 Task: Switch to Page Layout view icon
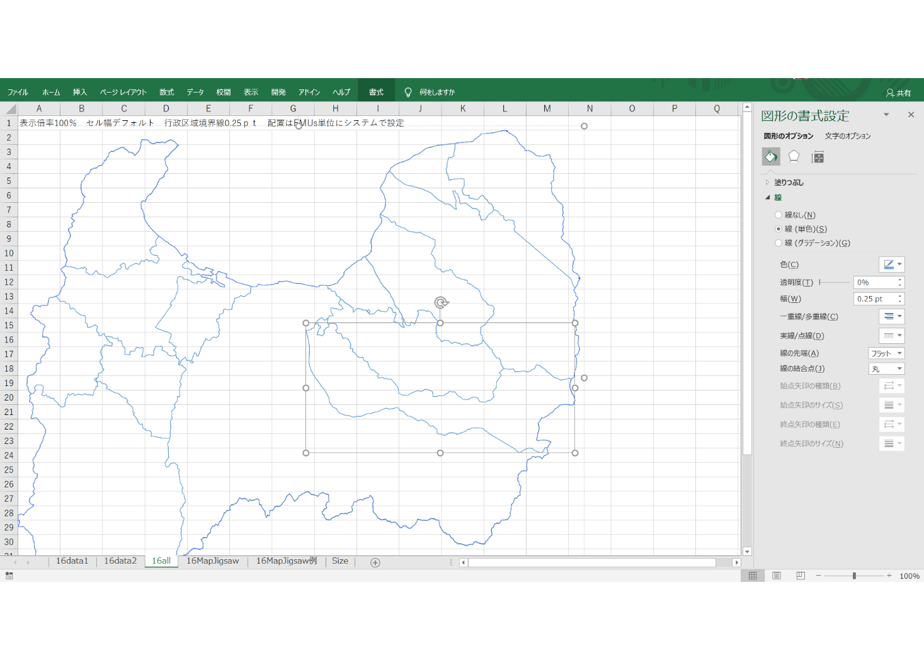(777, 576)
